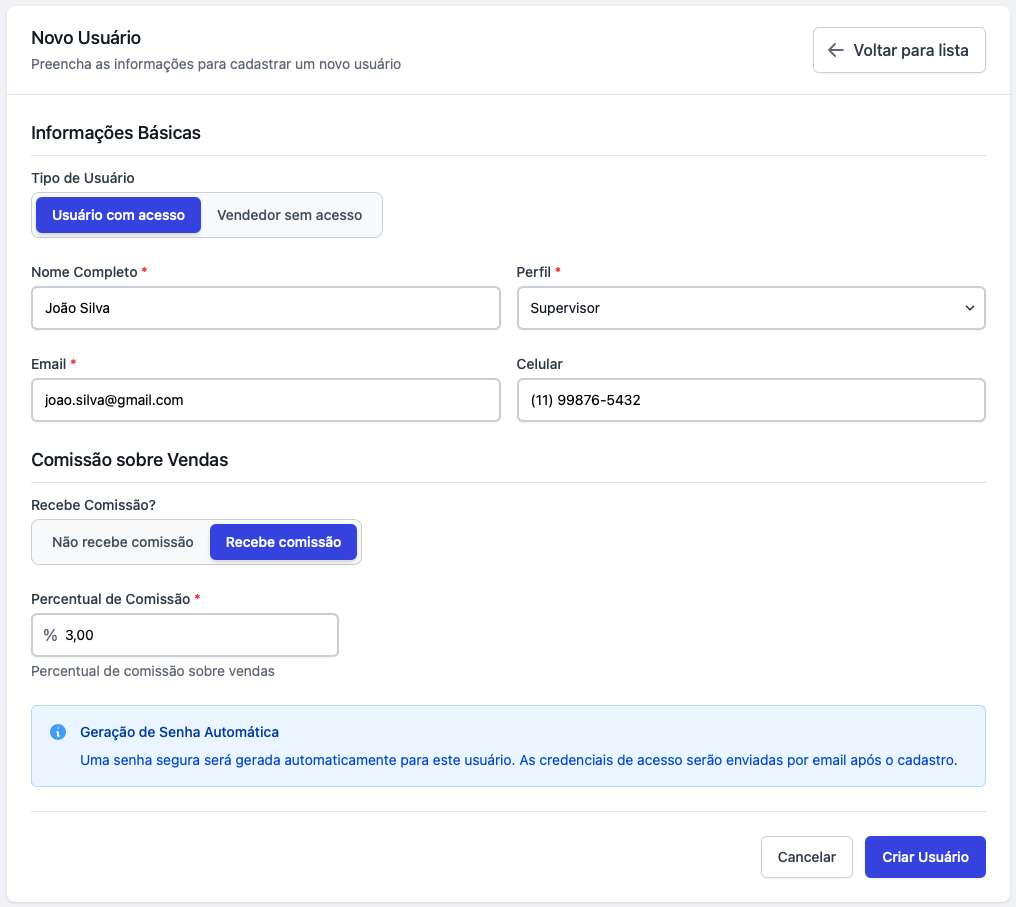The width and height of the screenshot is (1016, 907).
Task: Select the Recebe comissão option
Action: [283, 542]
